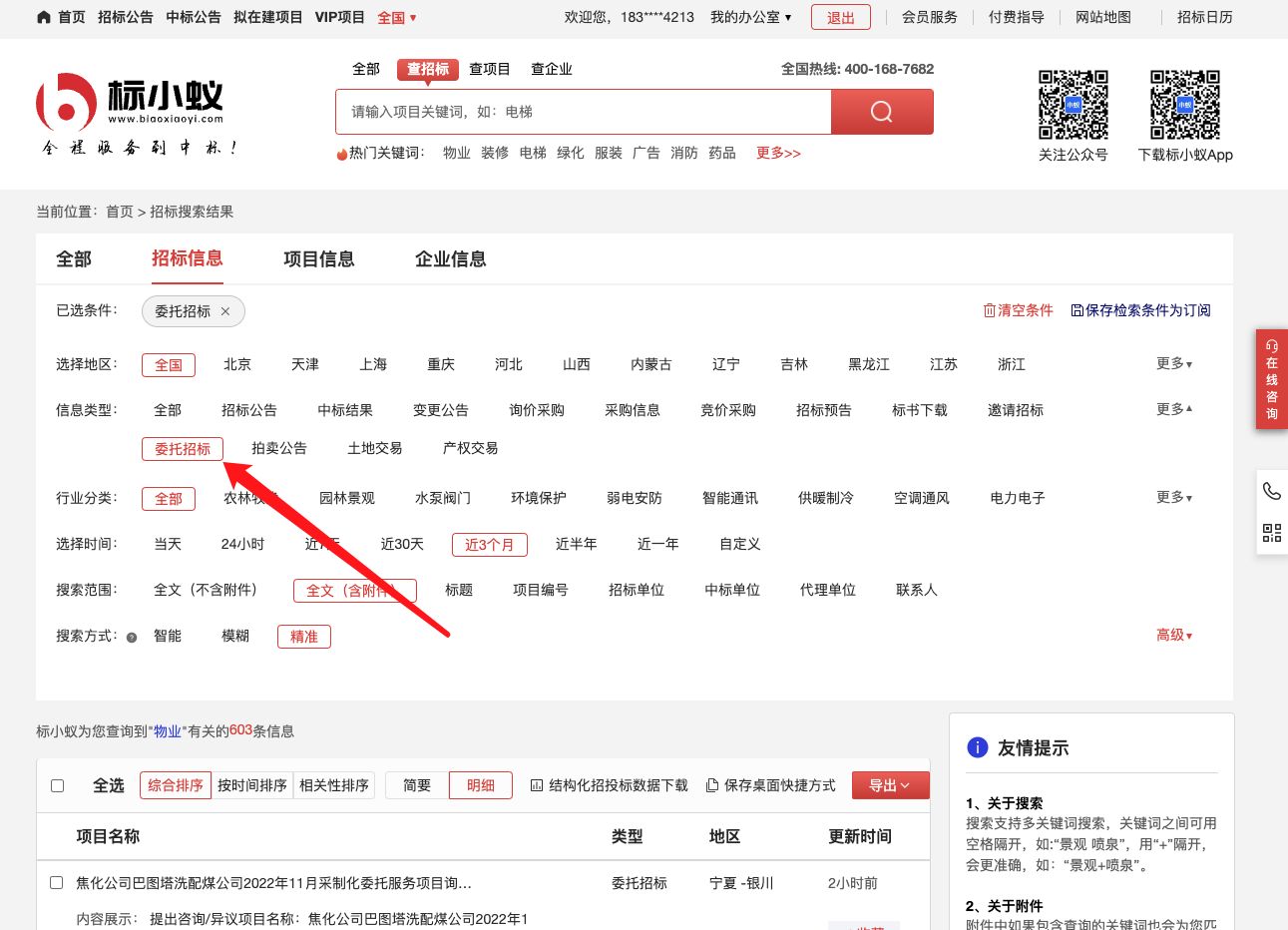Remove the 委托招标 selected filter tag

(x=225, y=311)
